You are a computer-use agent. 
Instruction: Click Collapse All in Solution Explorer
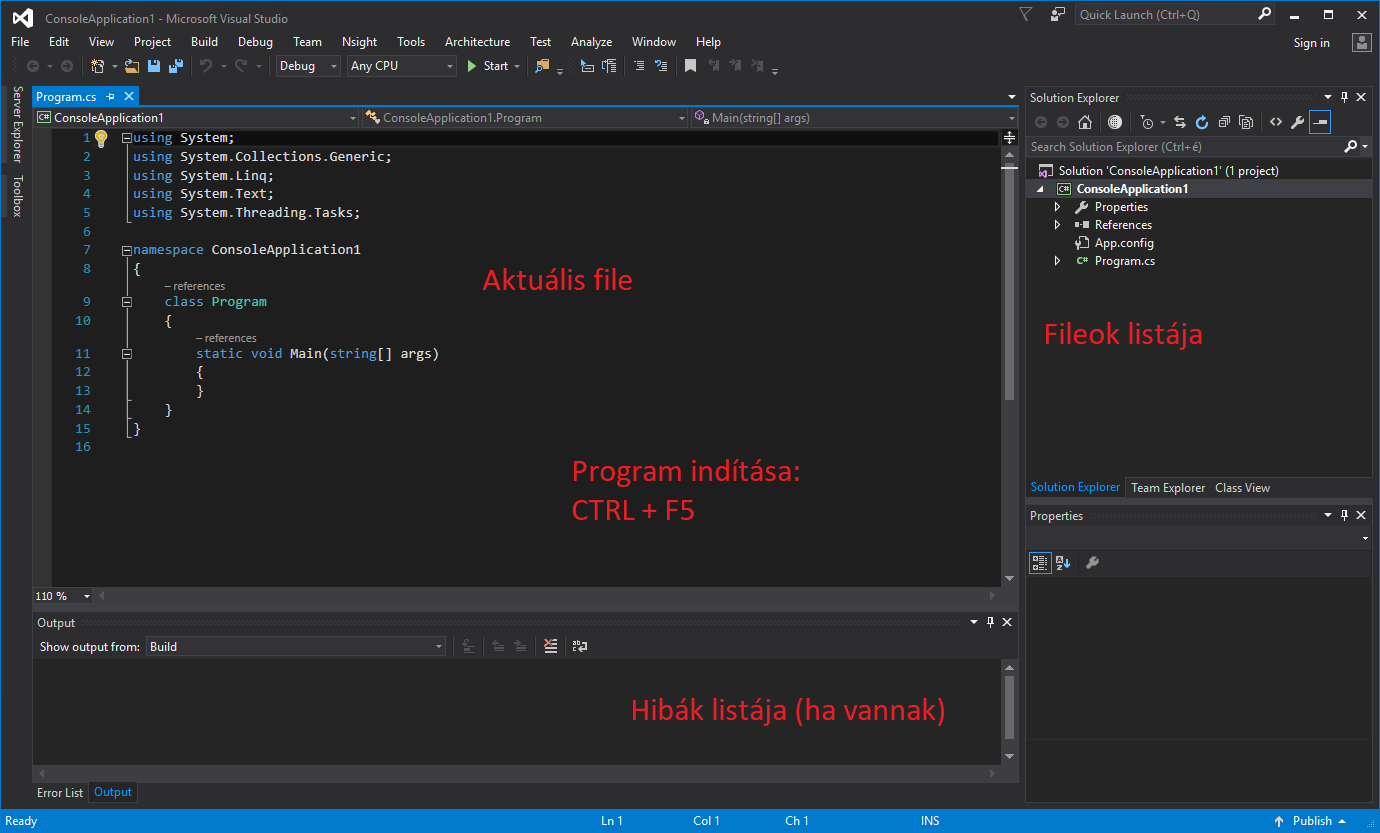point(1224,122)
